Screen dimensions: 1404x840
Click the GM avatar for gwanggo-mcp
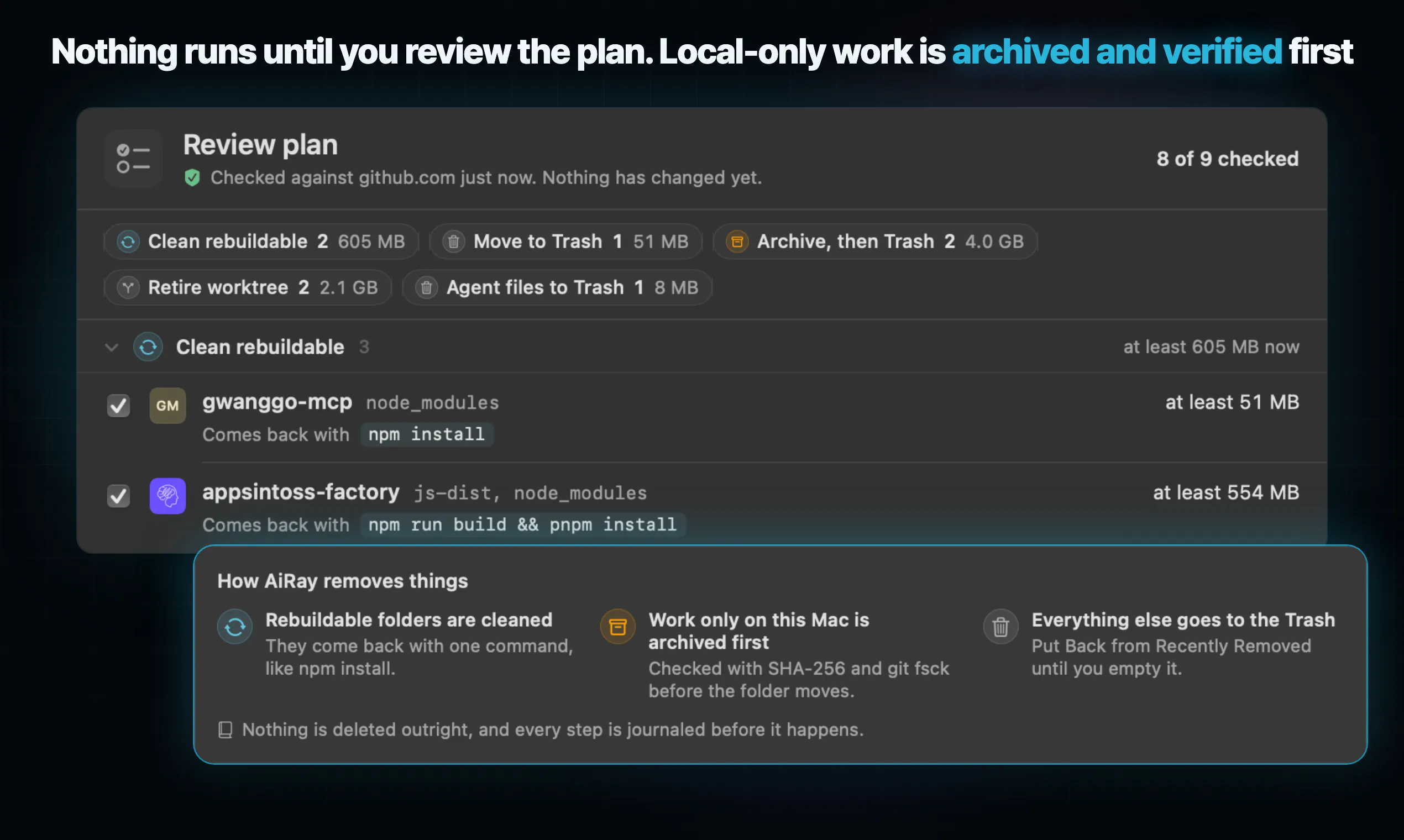click(x=167, y=405)
